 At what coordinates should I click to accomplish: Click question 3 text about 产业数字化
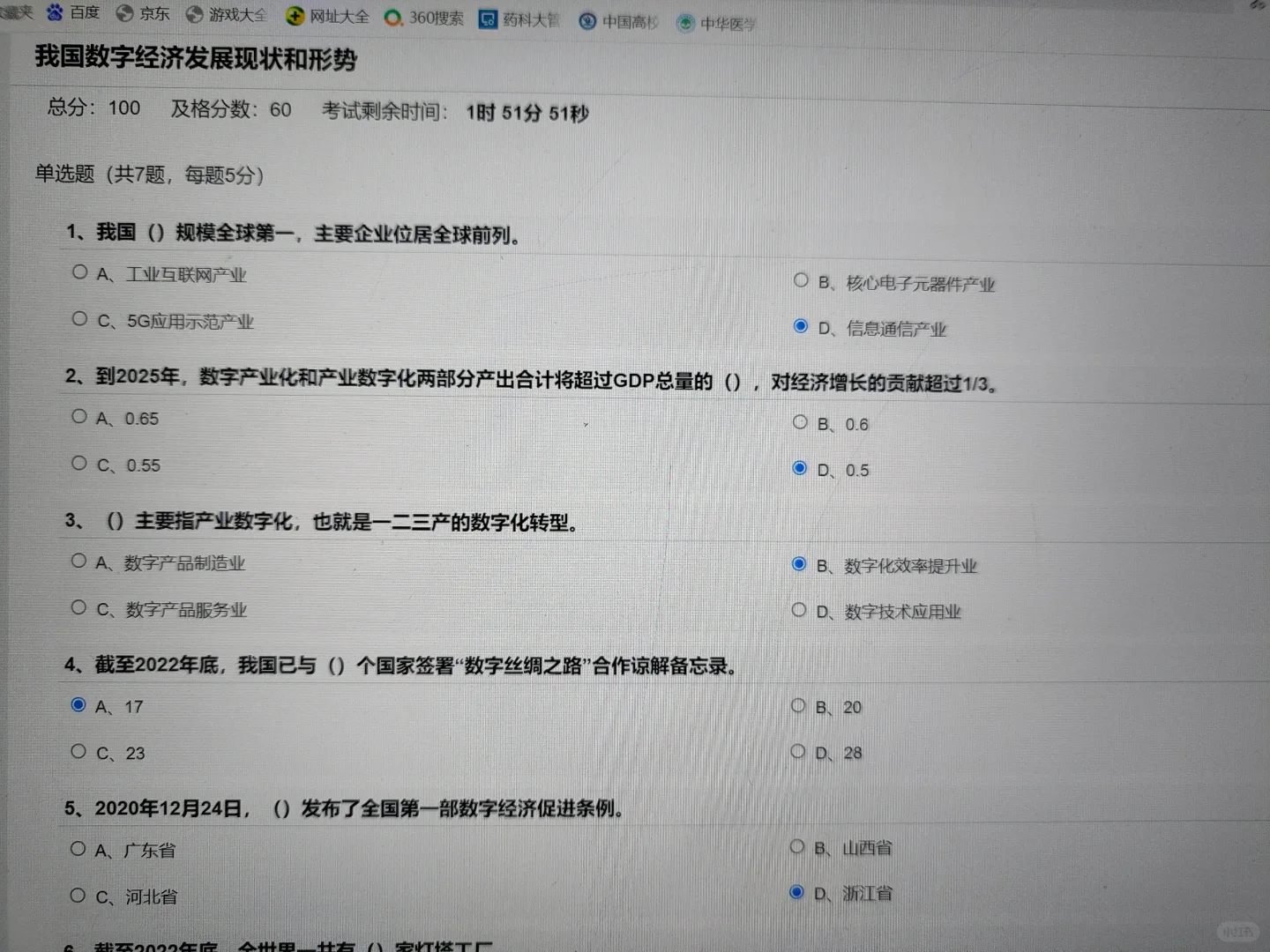point(322,522)
